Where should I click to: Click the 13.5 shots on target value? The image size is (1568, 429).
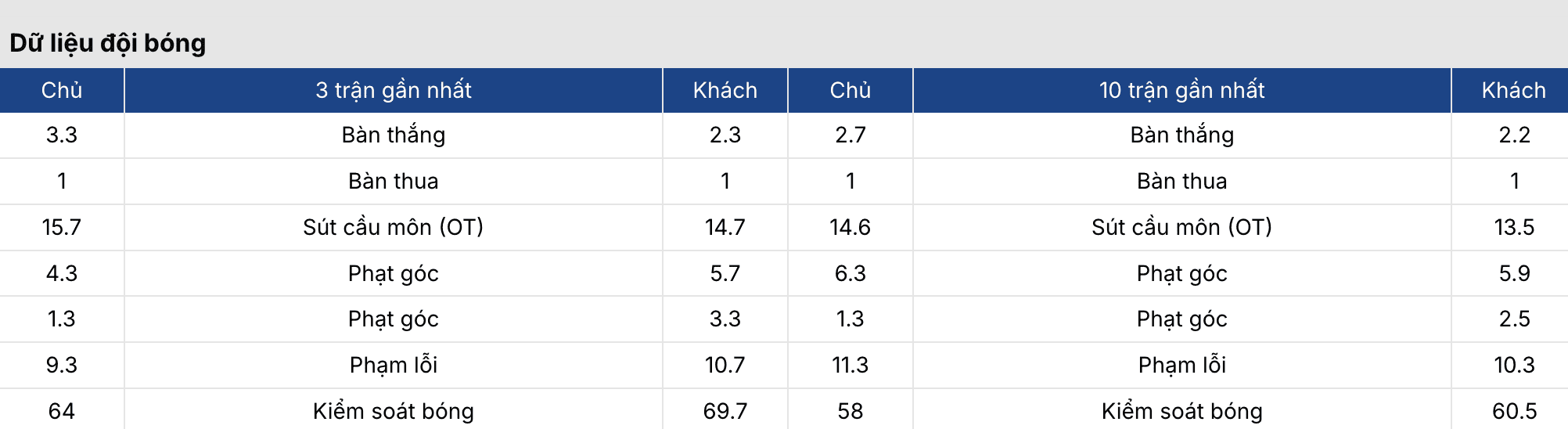point(1514,227)
